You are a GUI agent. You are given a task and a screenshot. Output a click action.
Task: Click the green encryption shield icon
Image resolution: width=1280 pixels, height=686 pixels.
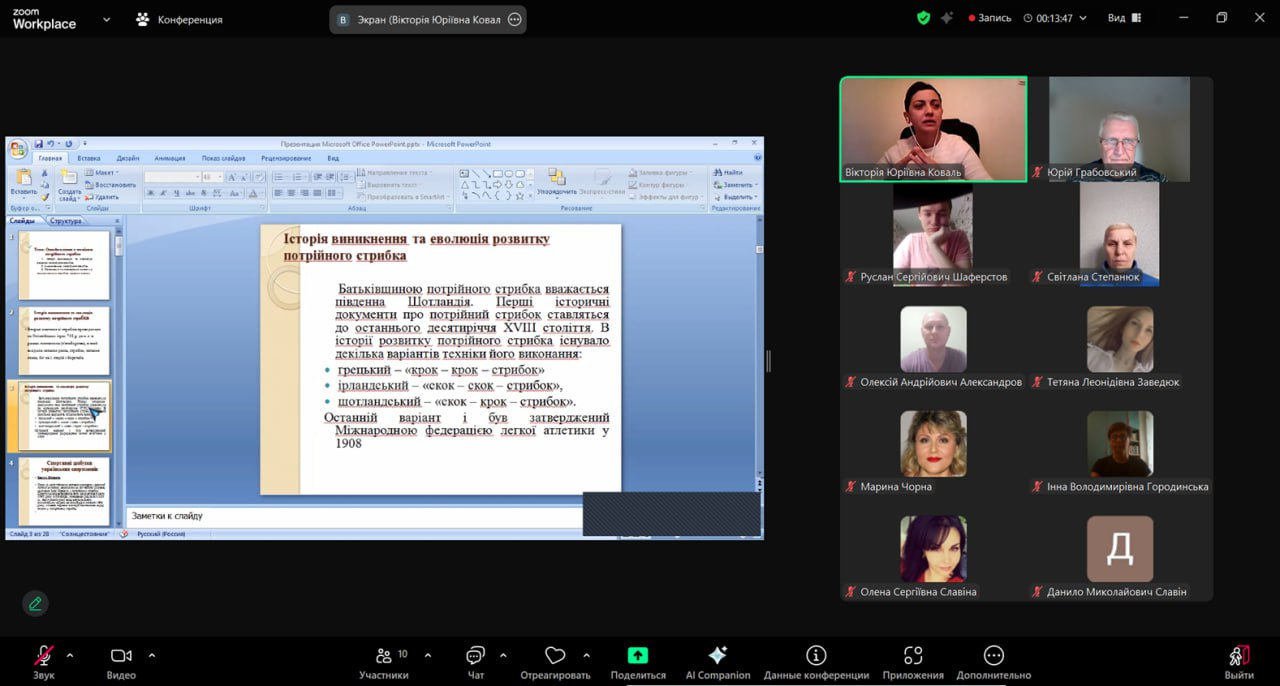pos(923,18)
